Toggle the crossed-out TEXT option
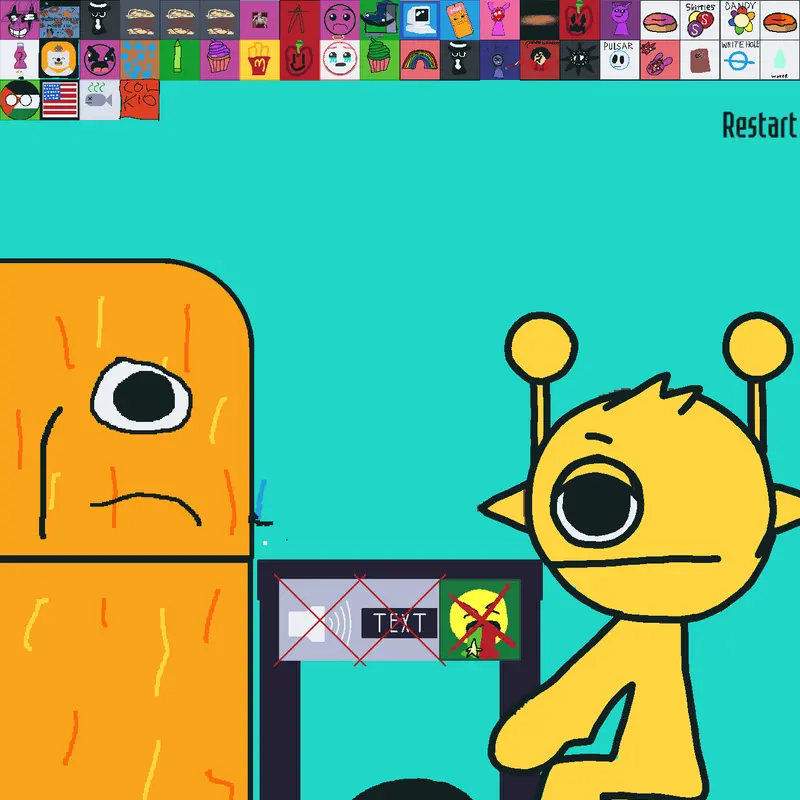The image size is (800, 800). coord(399,620)
